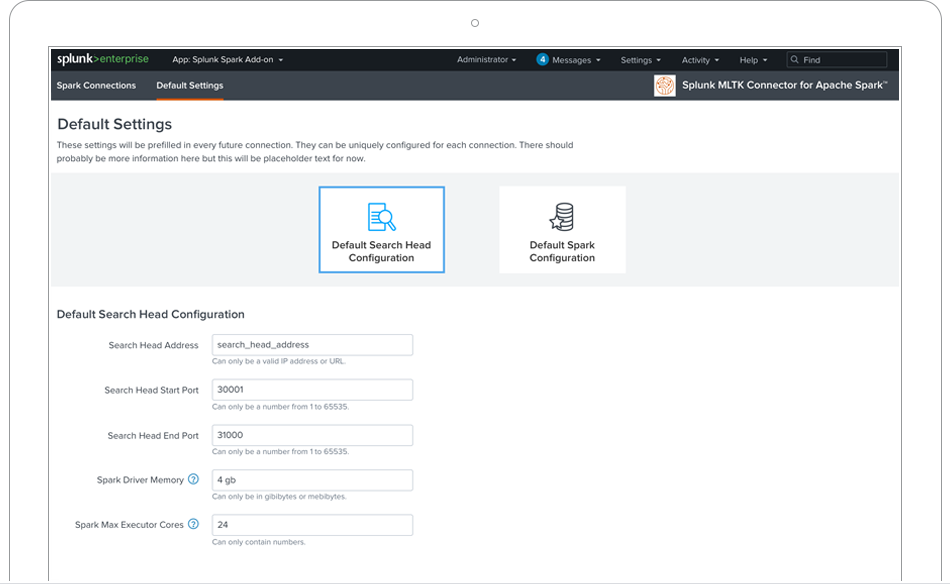Click the hint 'Can only be in gibibytes or mebibytes.'
This screenshot has height=584, width=950.
(279, 496)
